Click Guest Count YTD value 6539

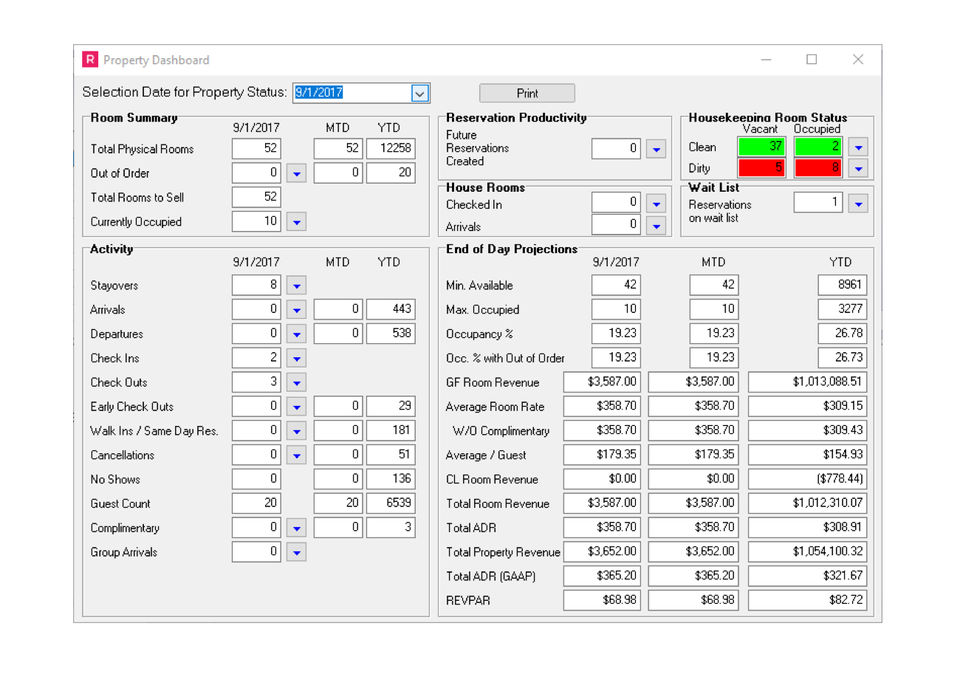[x=391, y=504]
